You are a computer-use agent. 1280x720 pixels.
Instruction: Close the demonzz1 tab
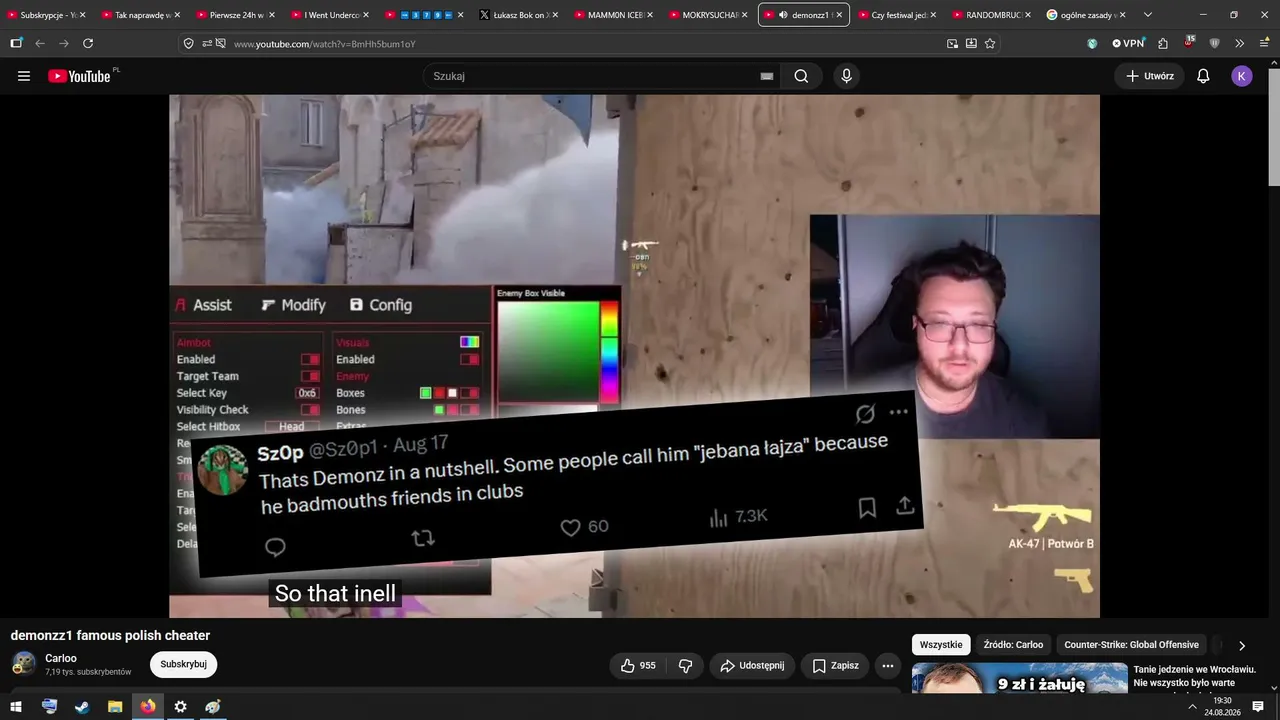tap(839, 15)
